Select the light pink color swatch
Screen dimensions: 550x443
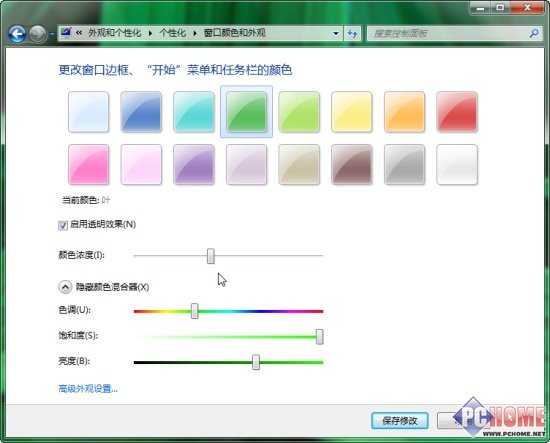(141, 165)
